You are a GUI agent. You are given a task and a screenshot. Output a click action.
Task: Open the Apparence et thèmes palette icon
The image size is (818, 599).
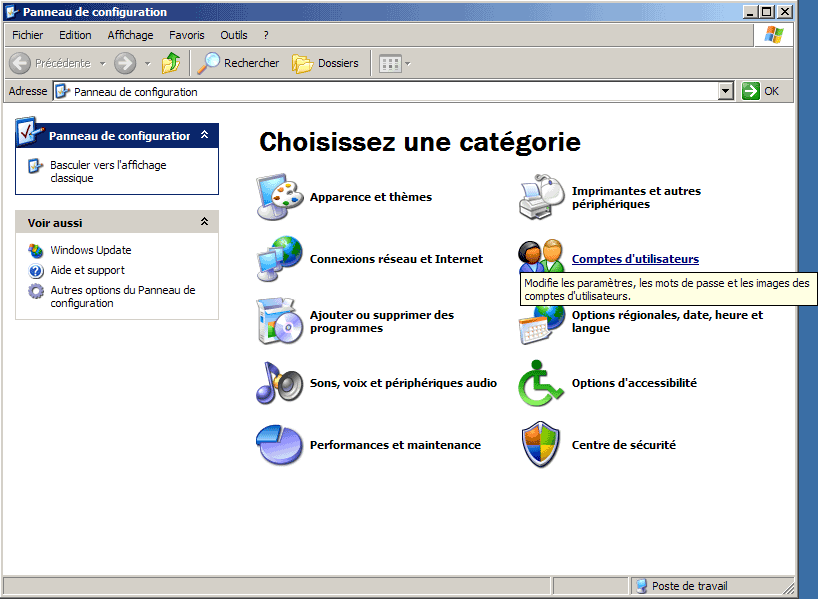279,197
